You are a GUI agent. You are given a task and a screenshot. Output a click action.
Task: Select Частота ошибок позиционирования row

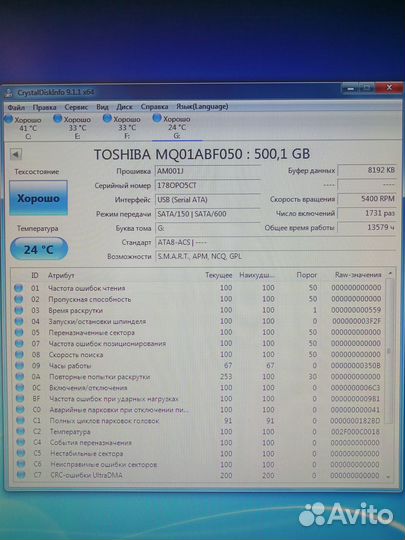[x=198, y=343]
